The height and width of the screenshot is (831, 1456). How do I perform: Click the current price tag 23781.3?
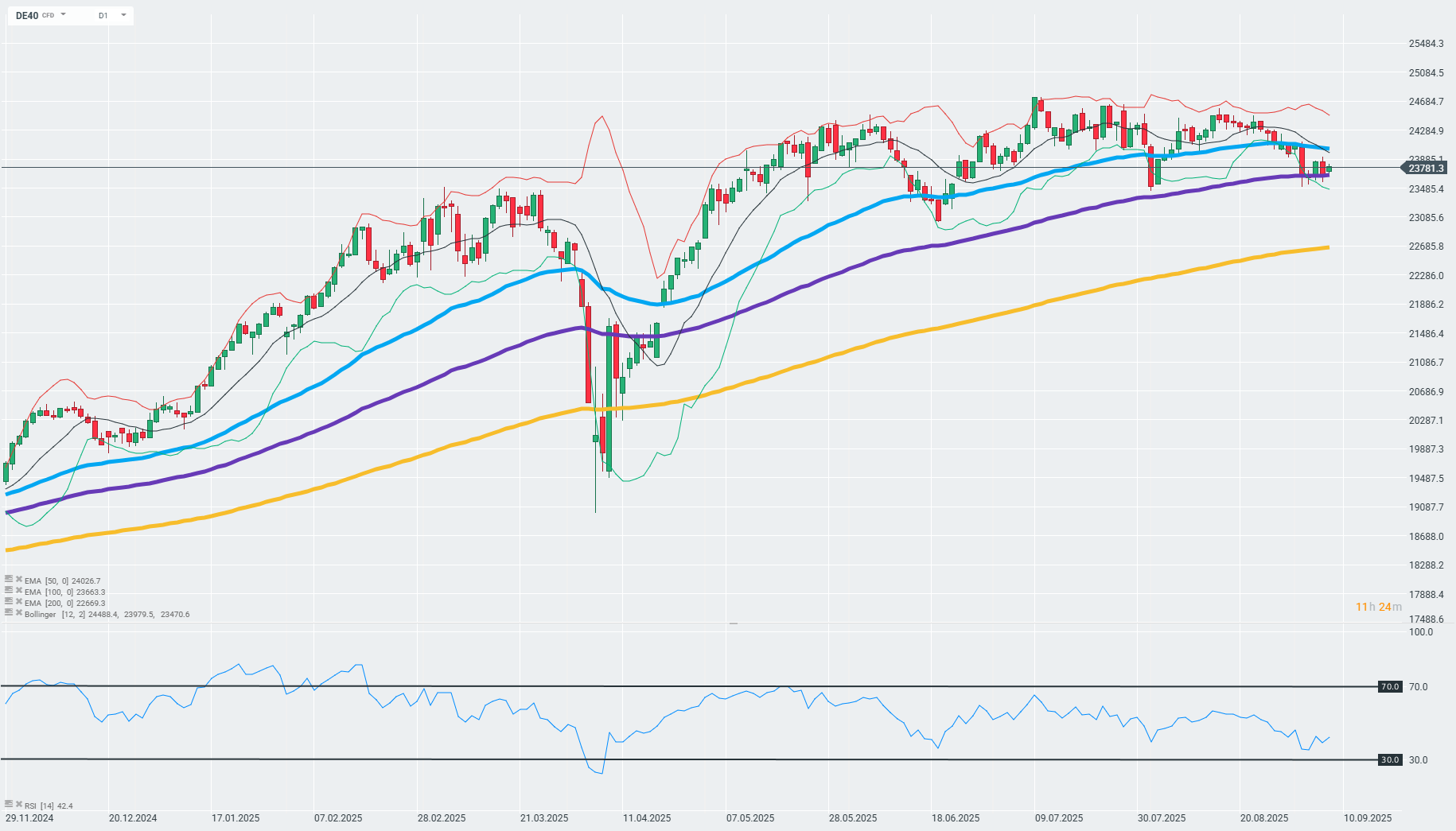tap(1425, 168)
